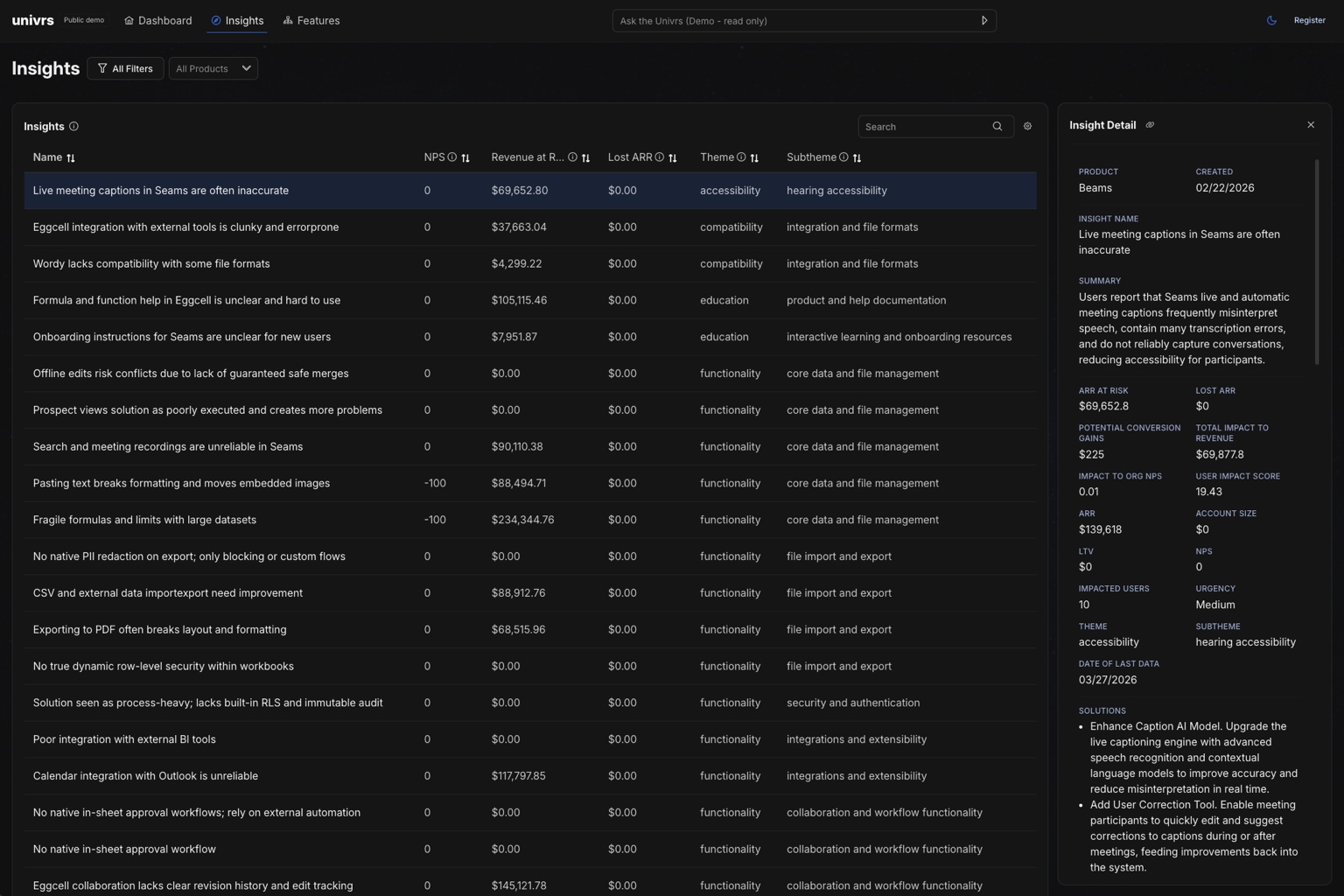
Task: Click 'interactive learning and onboarding resources' cell
Action: tap(899, 337)
